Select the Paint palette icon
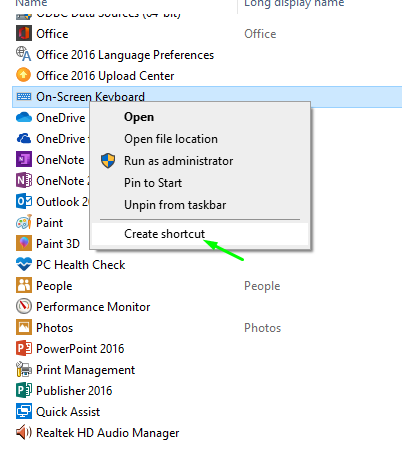Screen dimensions: 402x449 click(x=24, y=222)
